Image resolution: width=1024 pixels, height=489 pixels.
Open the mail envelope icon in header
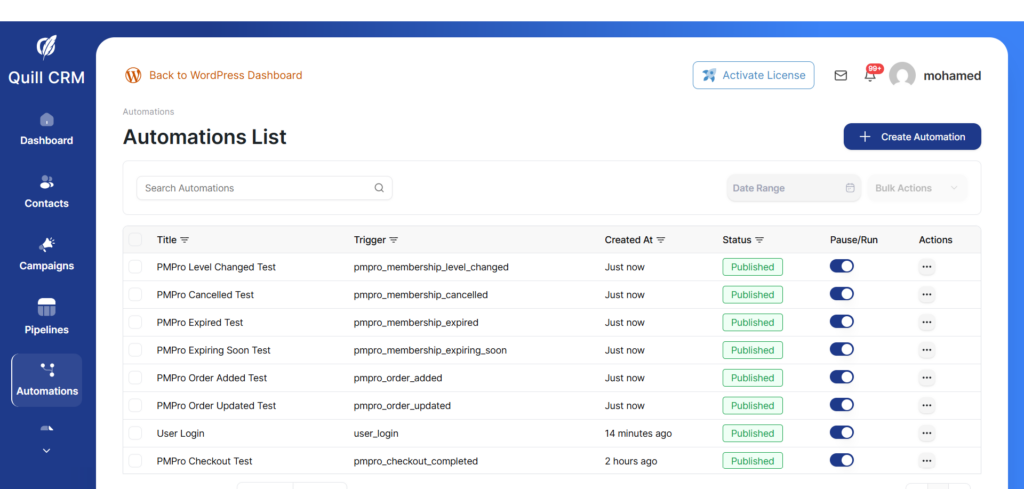click(x=840, y=75)
